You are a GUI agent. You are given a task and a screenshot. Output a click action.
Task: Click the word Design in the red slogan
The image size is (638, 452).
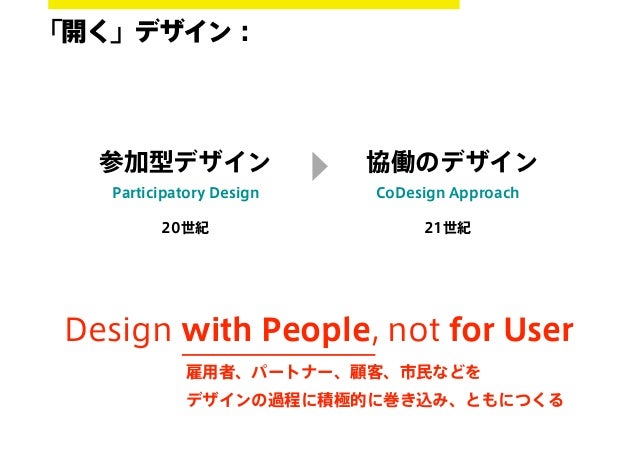(118, 330)
